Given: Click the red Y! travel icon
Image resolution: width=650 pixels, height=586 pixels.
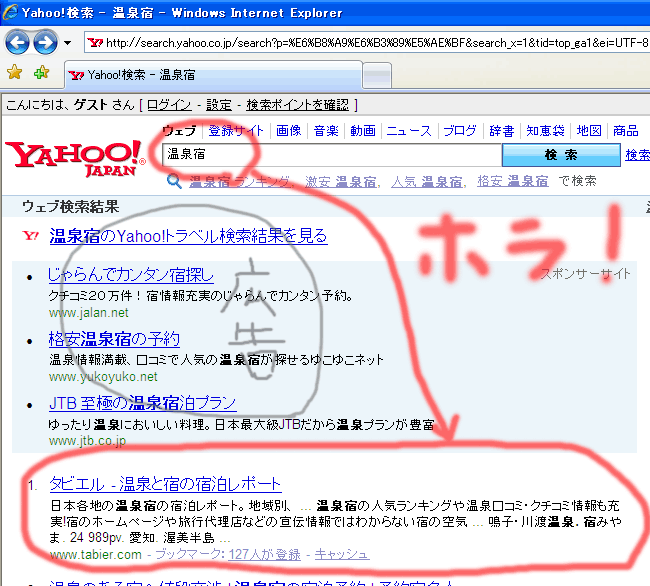Looking at the screenshot, I should (x=31, y=236).
